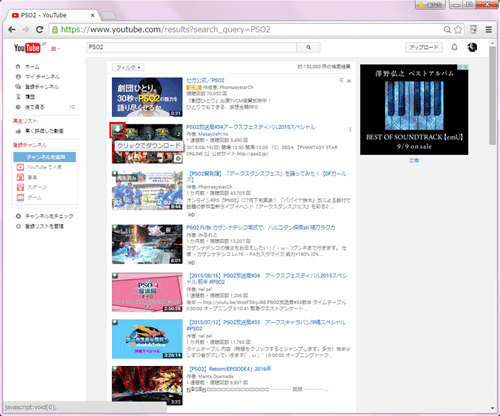Select the PSO2 - YouTube browser tab
The width and height of the screenshot is (500, 416).
pyautogui.click(x=53, y=15)
